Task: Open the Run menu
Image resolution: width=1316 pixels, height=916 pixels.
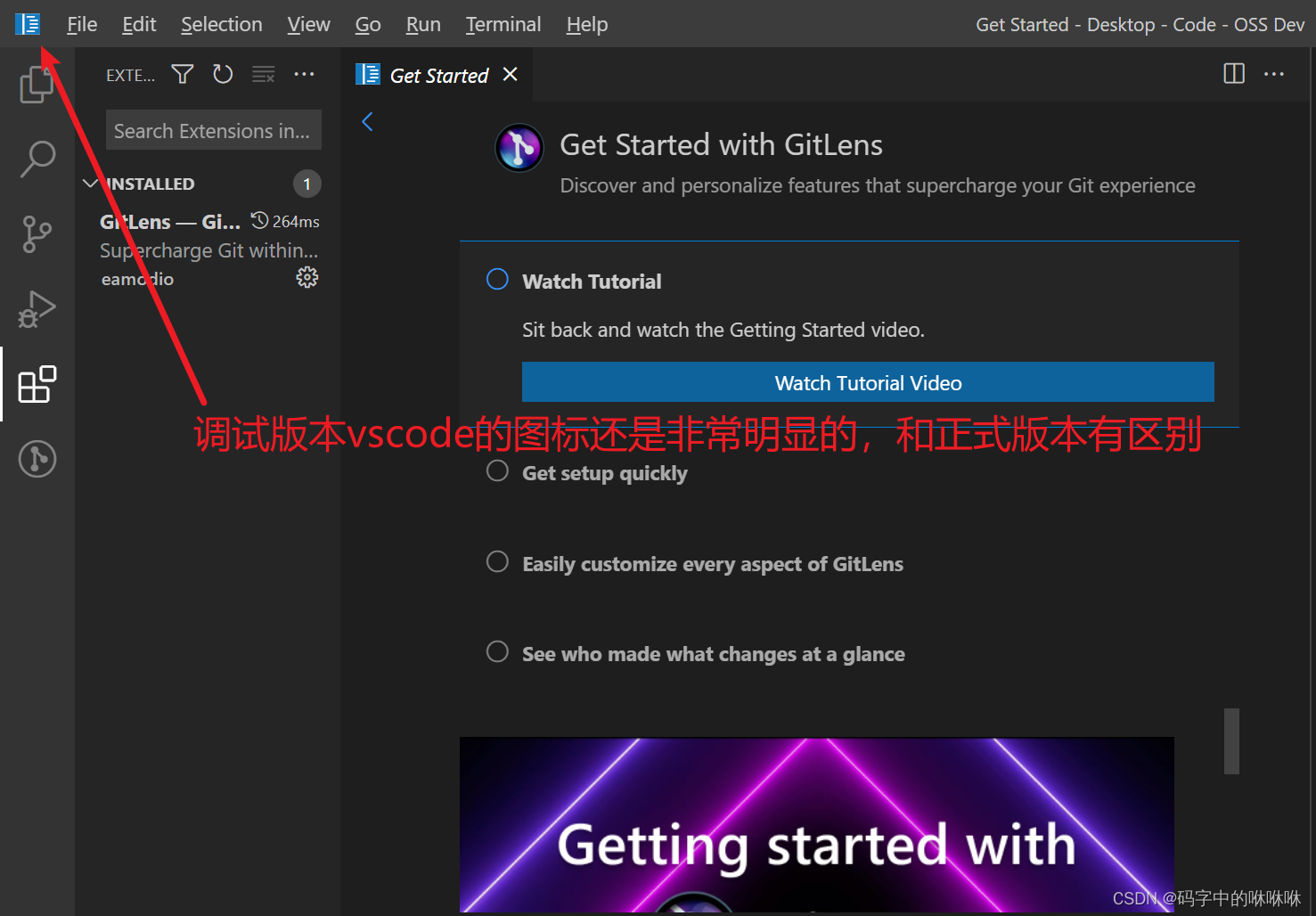Action: (423, 24)
